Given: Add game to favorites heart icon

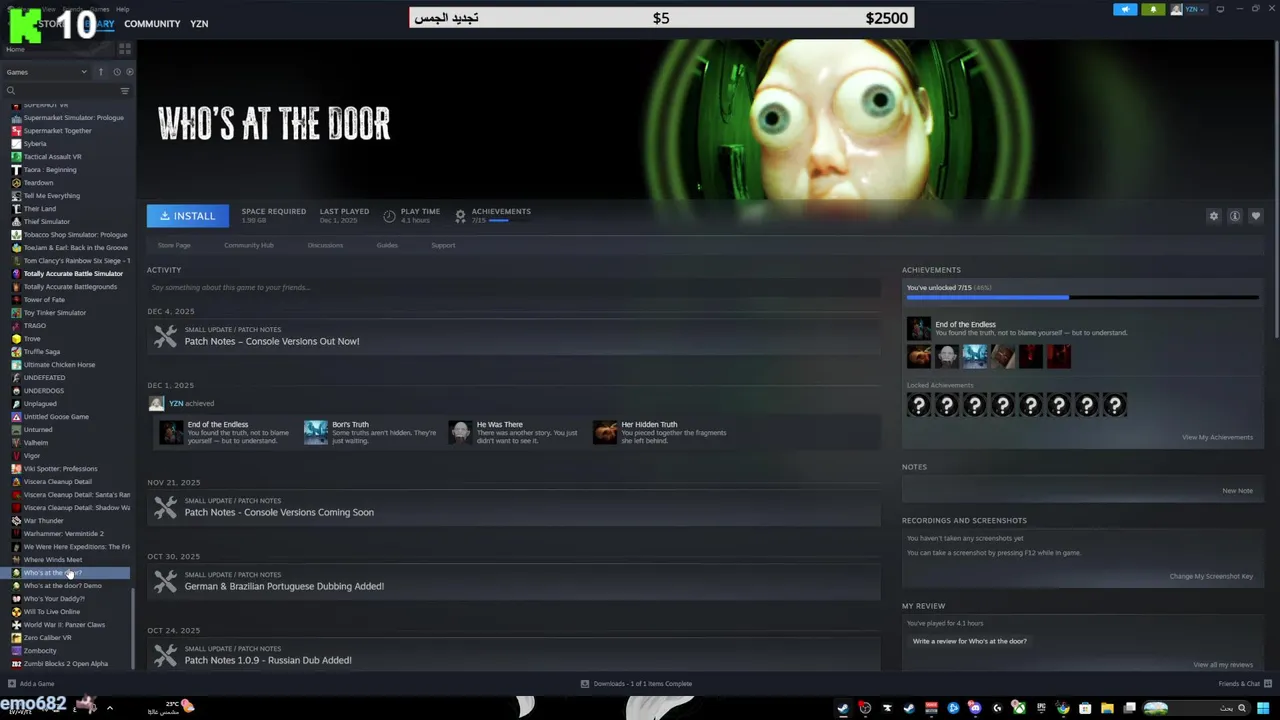Looking at the screenshot, I should [x=1256, y=216].
